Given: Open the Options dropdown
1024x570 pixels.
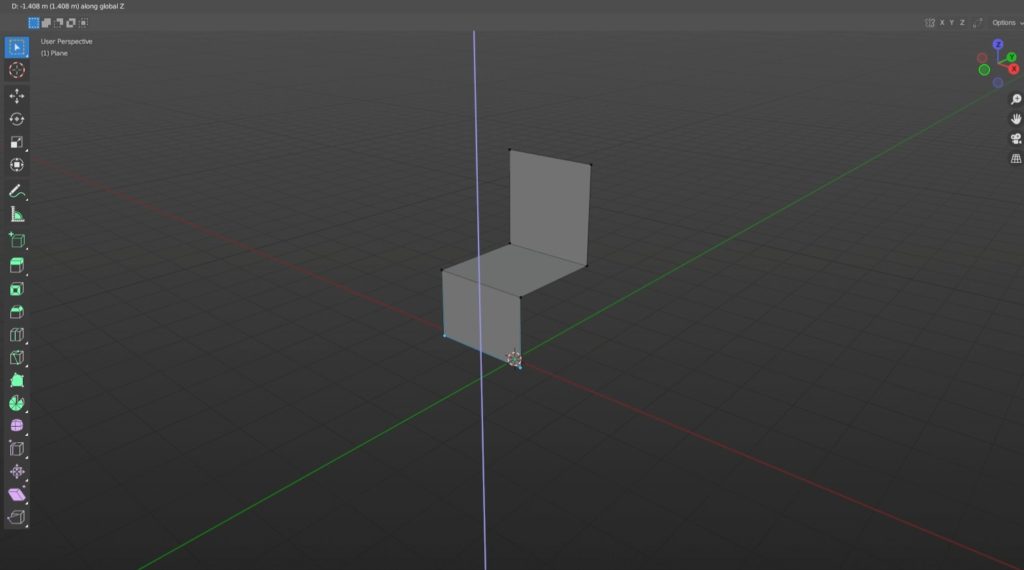Looking at the screenshot, I should (1006, 22).
